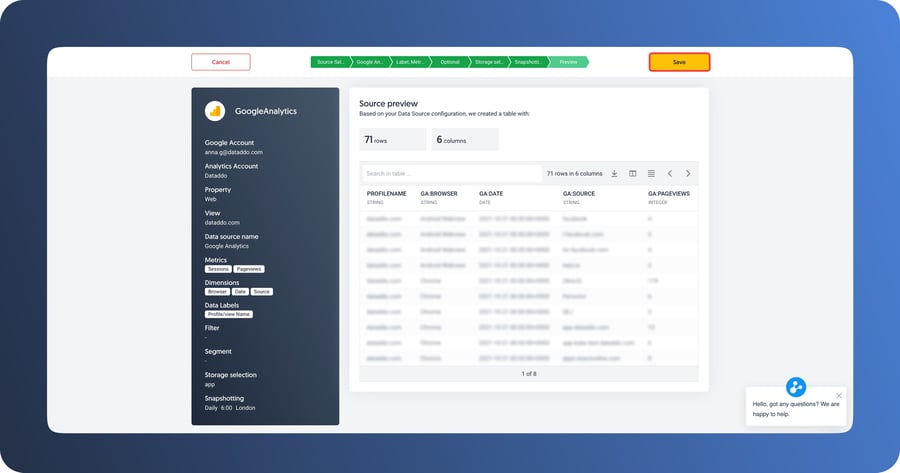Click the '1 of 8' page indicator

(529, 374)
